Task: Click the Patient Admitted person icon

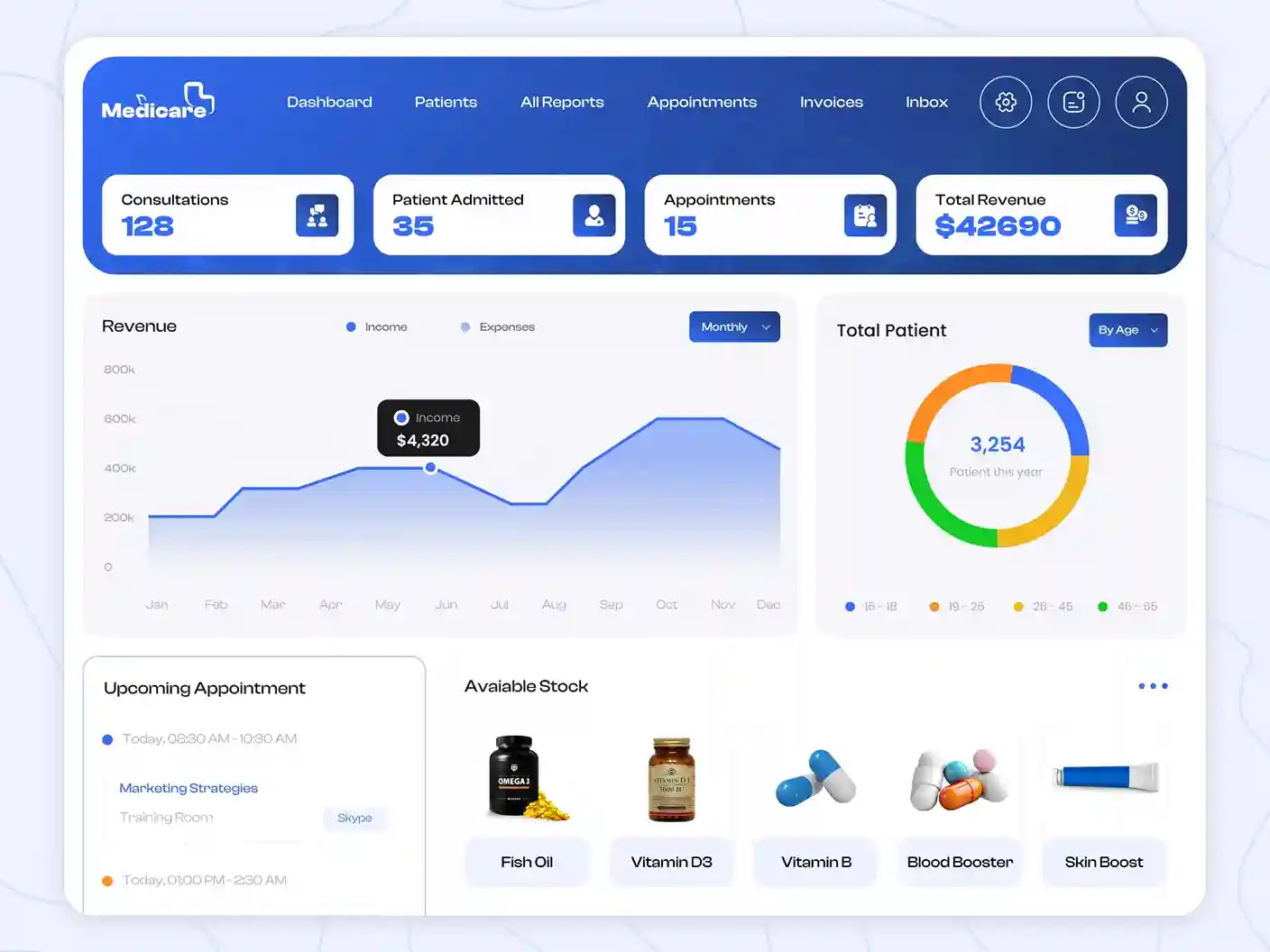Action: pyautogui.click(x=594, y=215)
